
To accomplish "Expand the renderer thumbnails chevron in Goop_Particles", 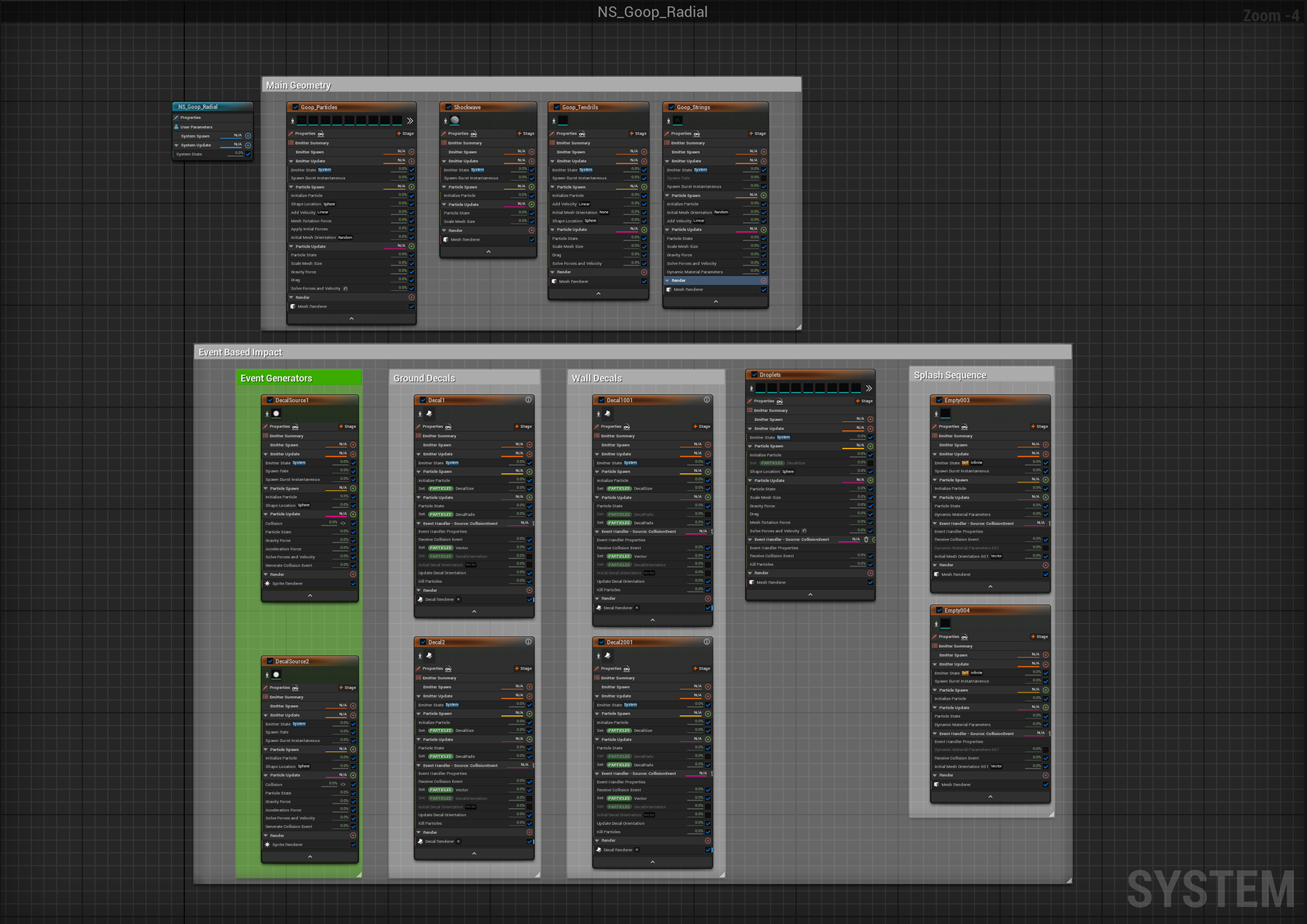I will pos(410,120).
